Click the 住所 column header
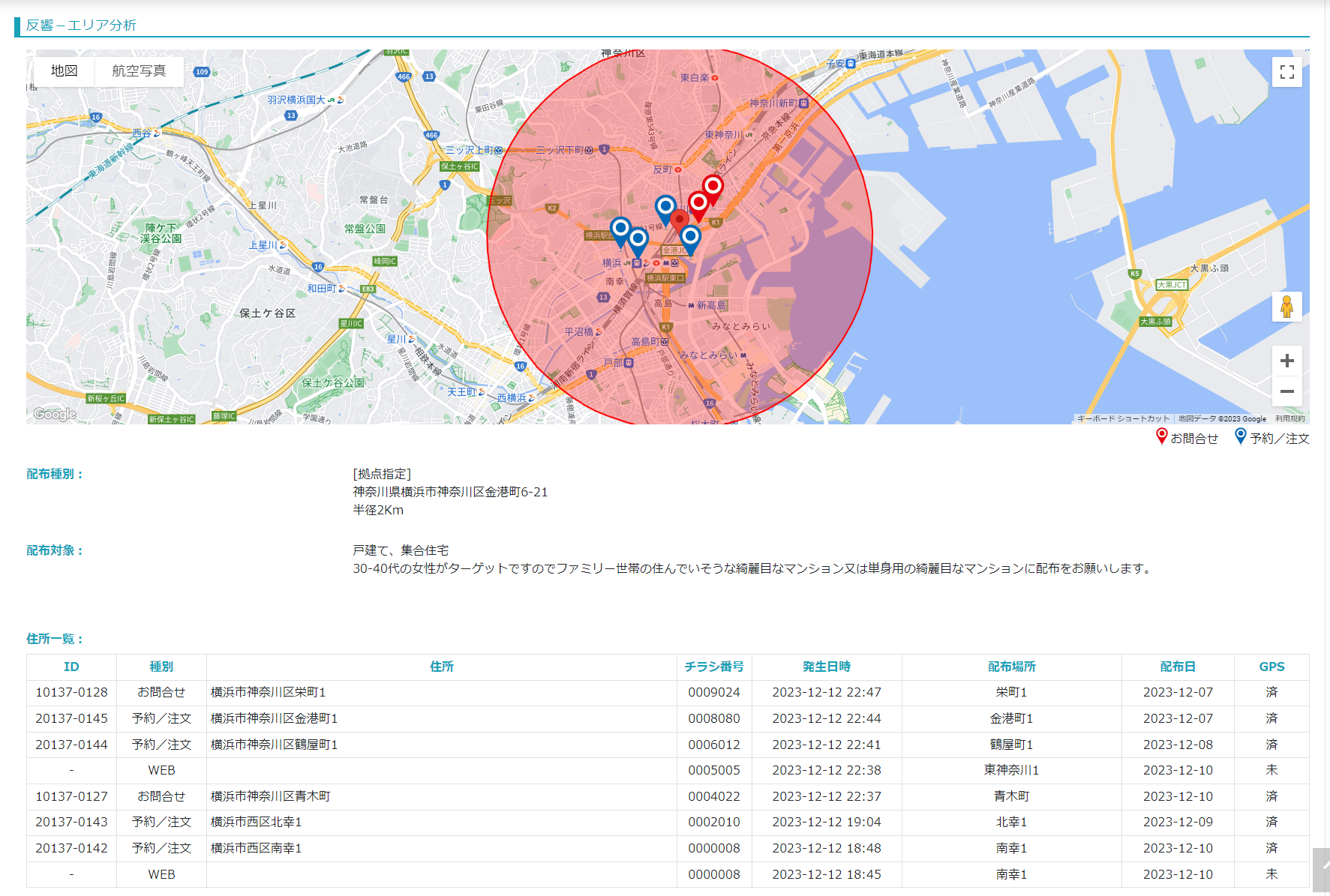 442,667
